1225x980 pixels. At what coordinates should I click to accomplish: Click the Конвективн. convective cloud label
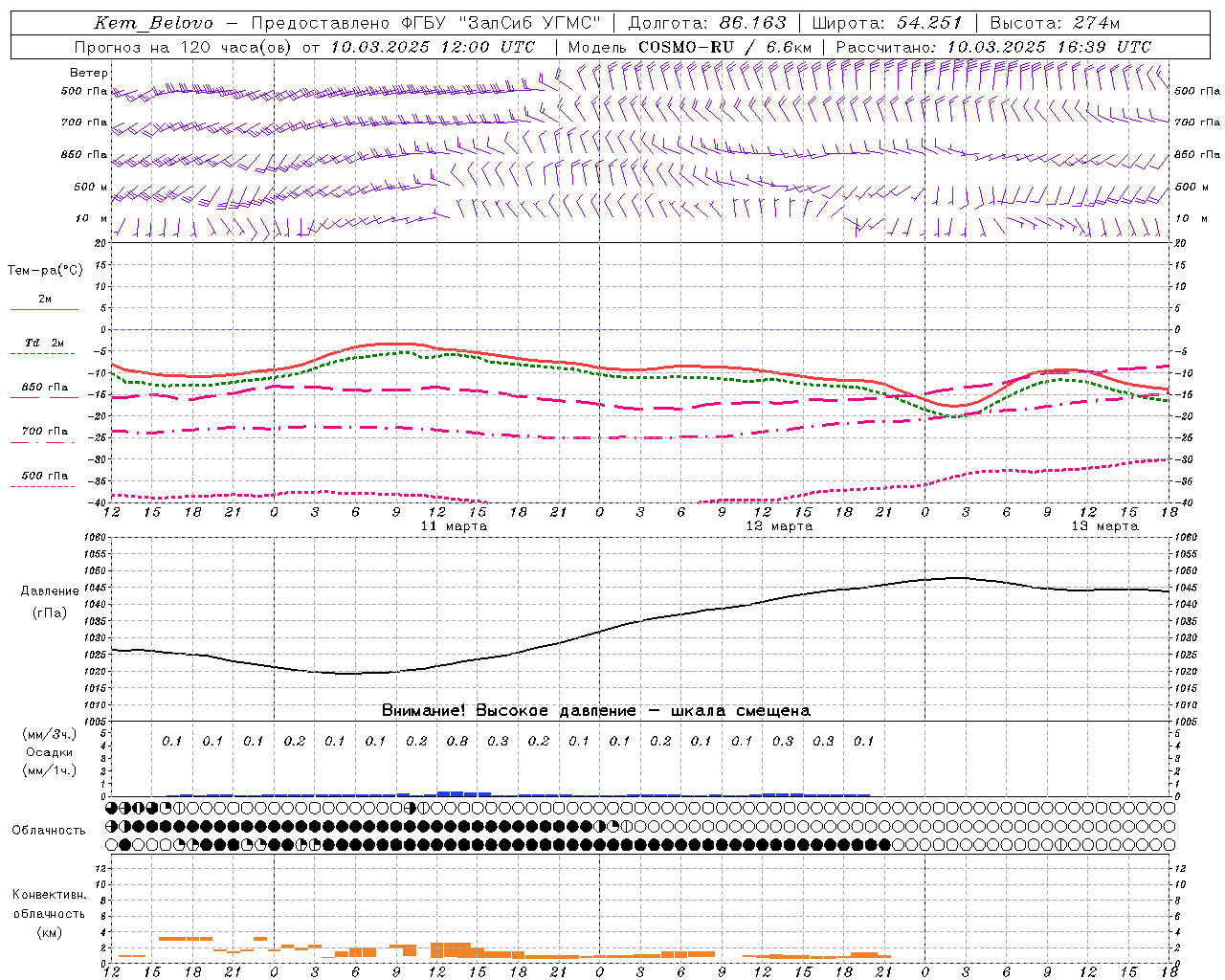[49, 895]
